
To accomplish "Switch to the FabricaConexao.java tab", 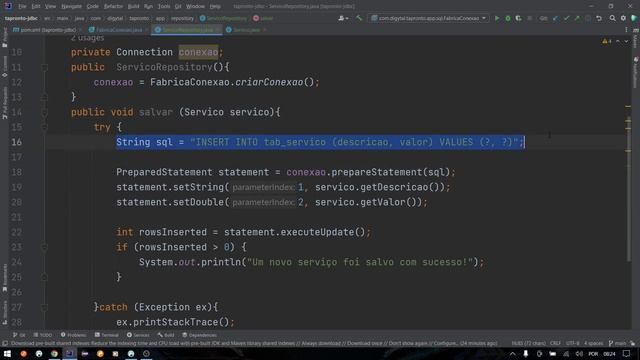I will tap(119, 30).
